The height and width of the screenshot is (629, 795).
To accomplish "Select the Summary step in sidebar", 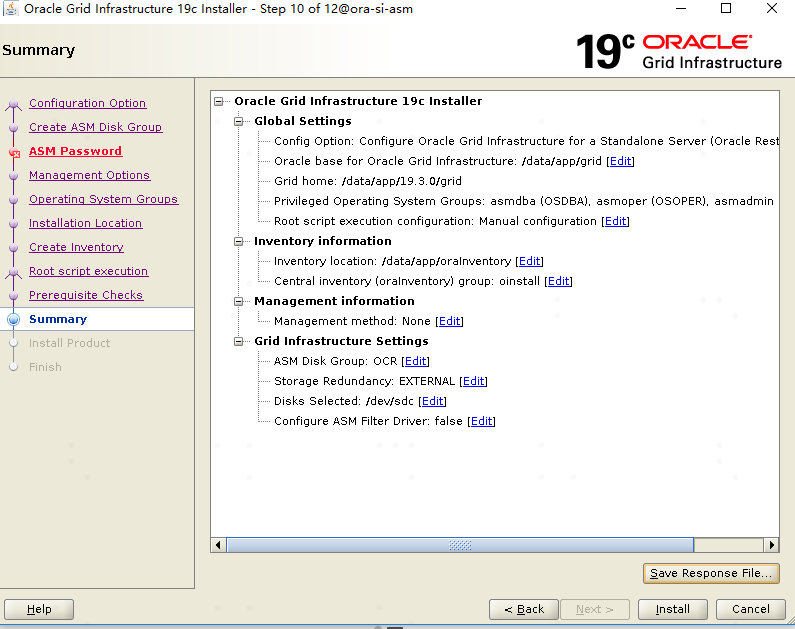I will pyautogui.click(x=58, y=319).
